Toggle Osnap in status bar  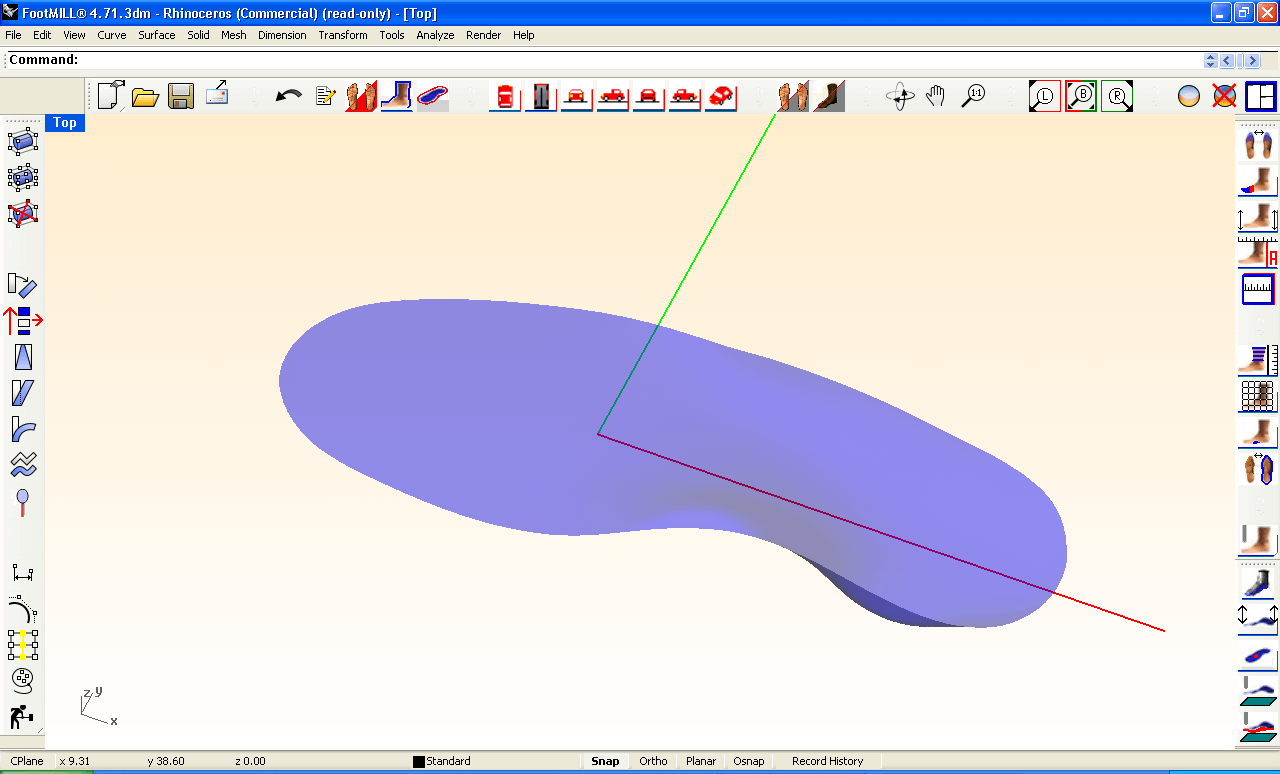pos(749,761)
